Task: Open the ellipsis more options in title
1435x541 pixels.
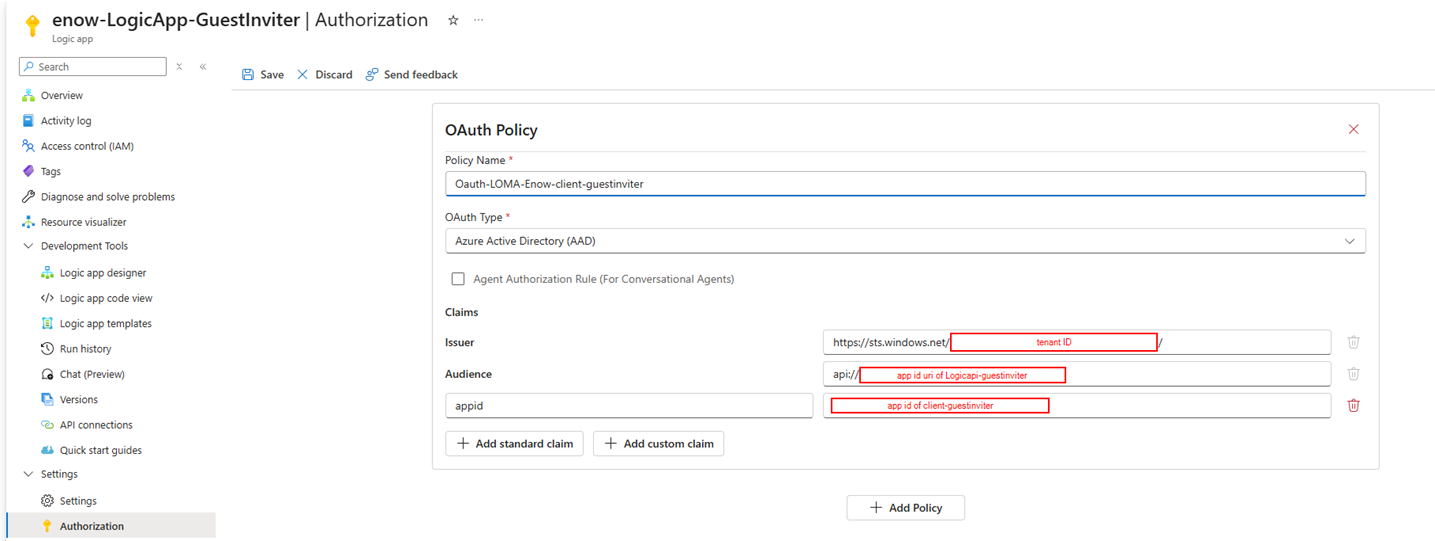Action: tap(478, 20)
